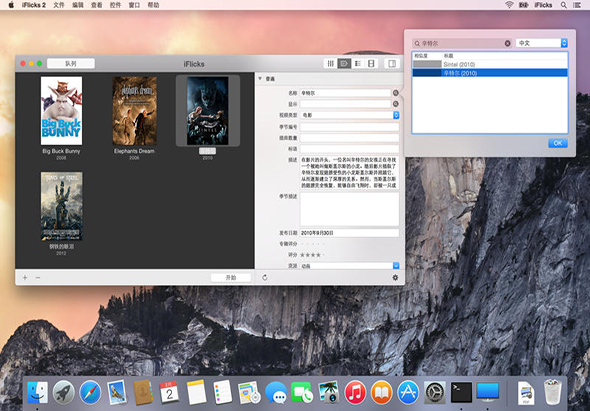
Task: Click the popover search field
Action: point(462,43)
